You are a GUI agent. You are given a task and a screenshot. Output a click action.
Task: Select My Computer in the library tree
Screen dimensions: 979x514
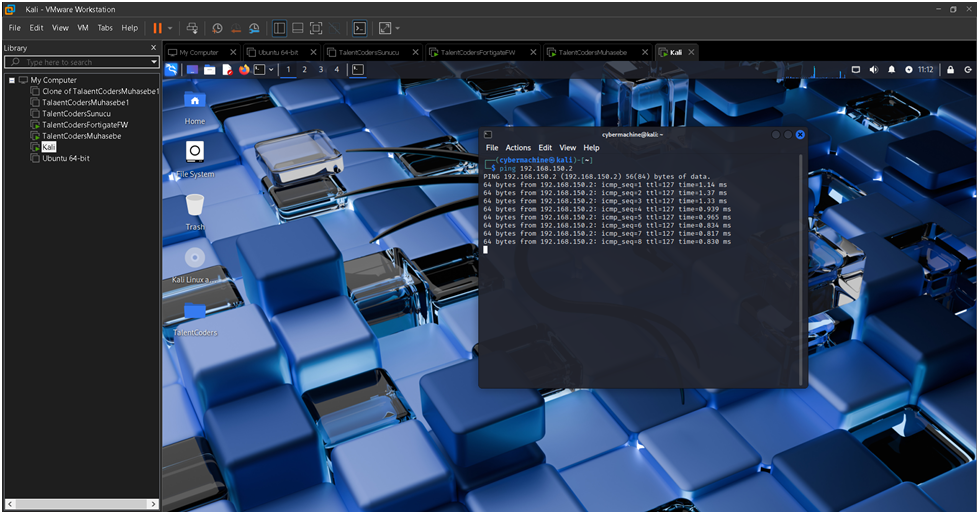click(54, 80)
